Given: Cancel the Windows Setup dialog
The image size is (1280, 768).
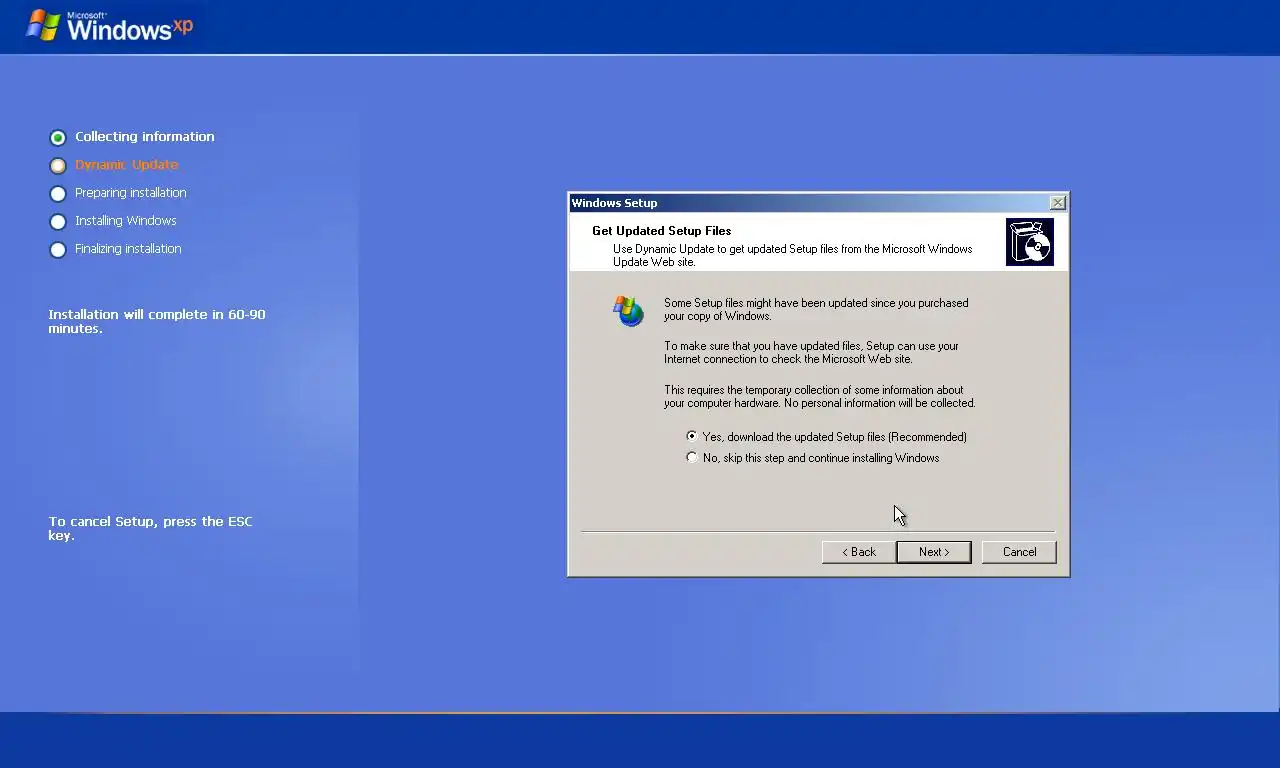Looking at the screenshot, I should coord(1019,552).
